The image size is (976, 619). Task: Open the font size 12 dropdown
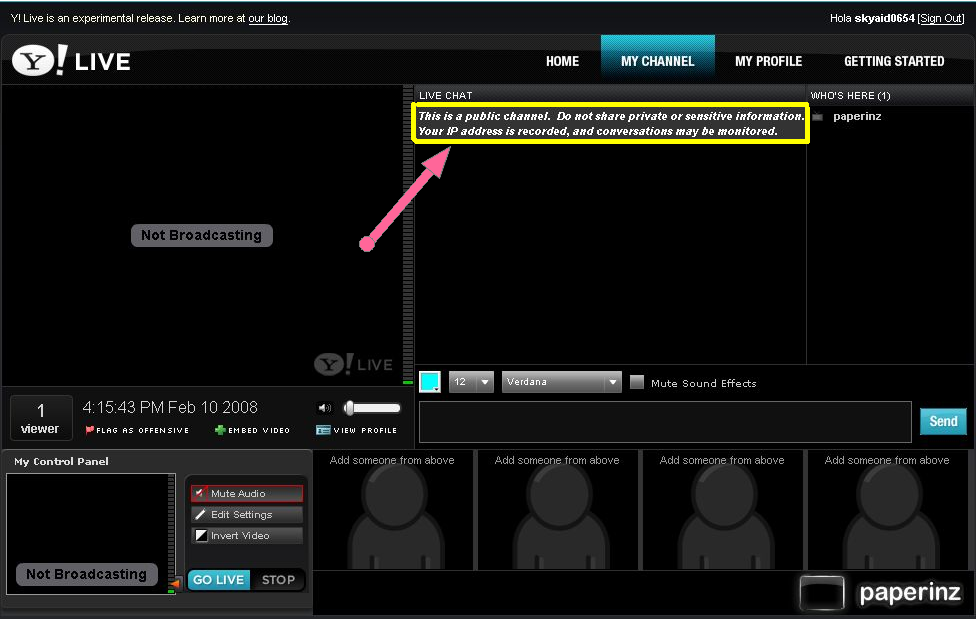(471, 382)
